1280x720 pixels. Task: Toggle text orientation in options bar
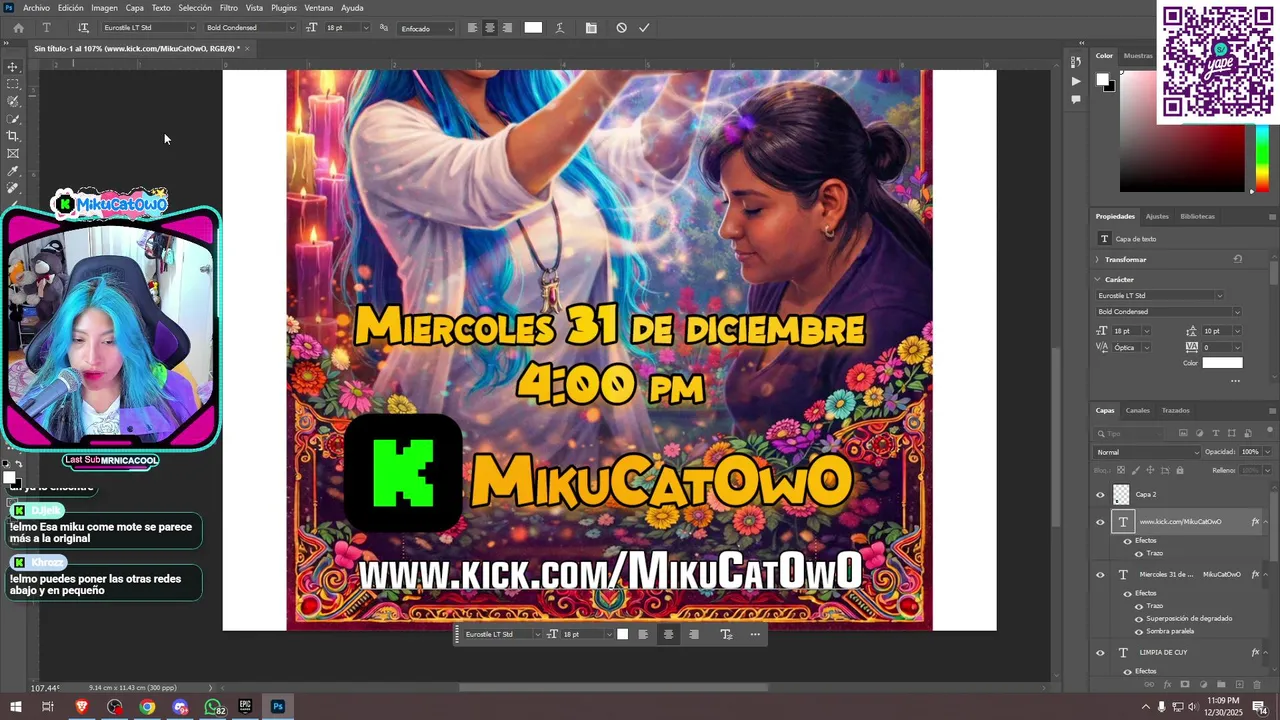click(83, 28)
